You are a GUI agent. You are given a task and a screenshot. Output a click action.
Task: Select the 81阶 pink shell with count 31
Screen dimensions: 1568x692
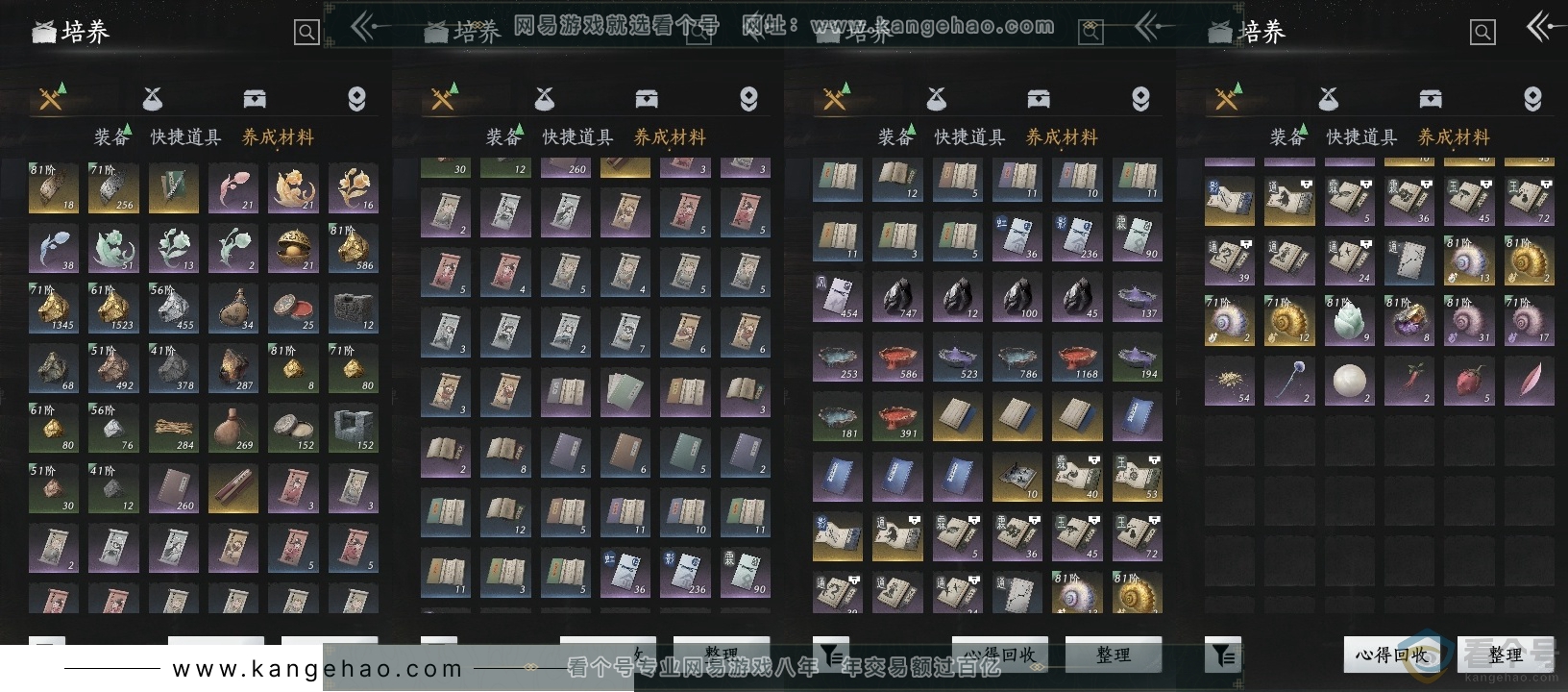[x=1469, y=321]
